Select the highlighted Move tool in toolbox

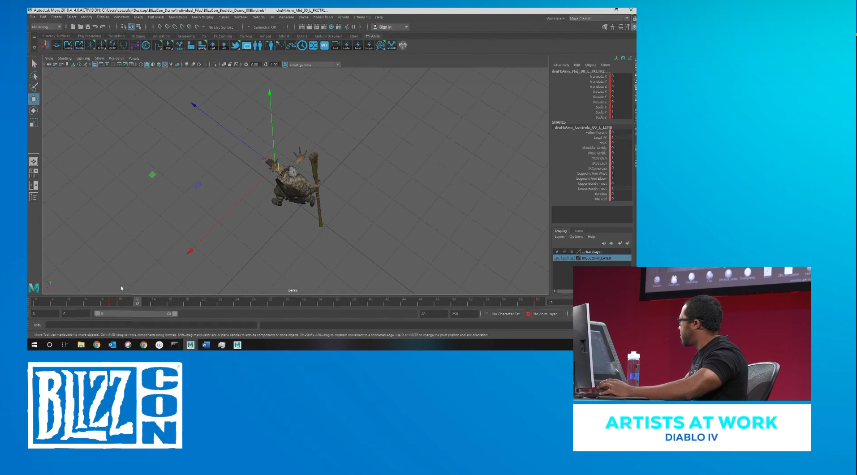coord(34,99)
